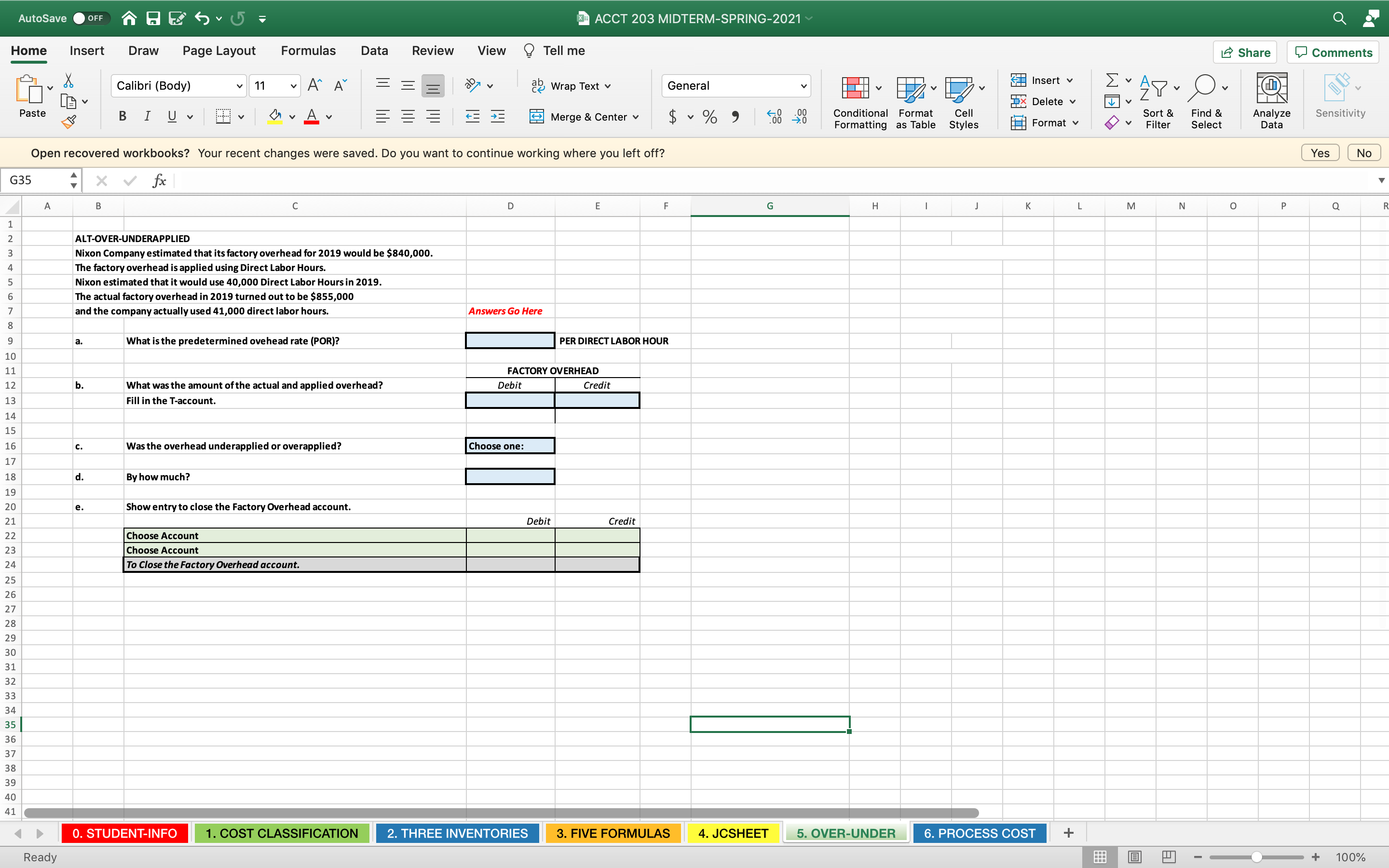This screenshot has height=868, width=1389.
Task: Switch to the Formulas ribbon tab
Action: [308, 51]
